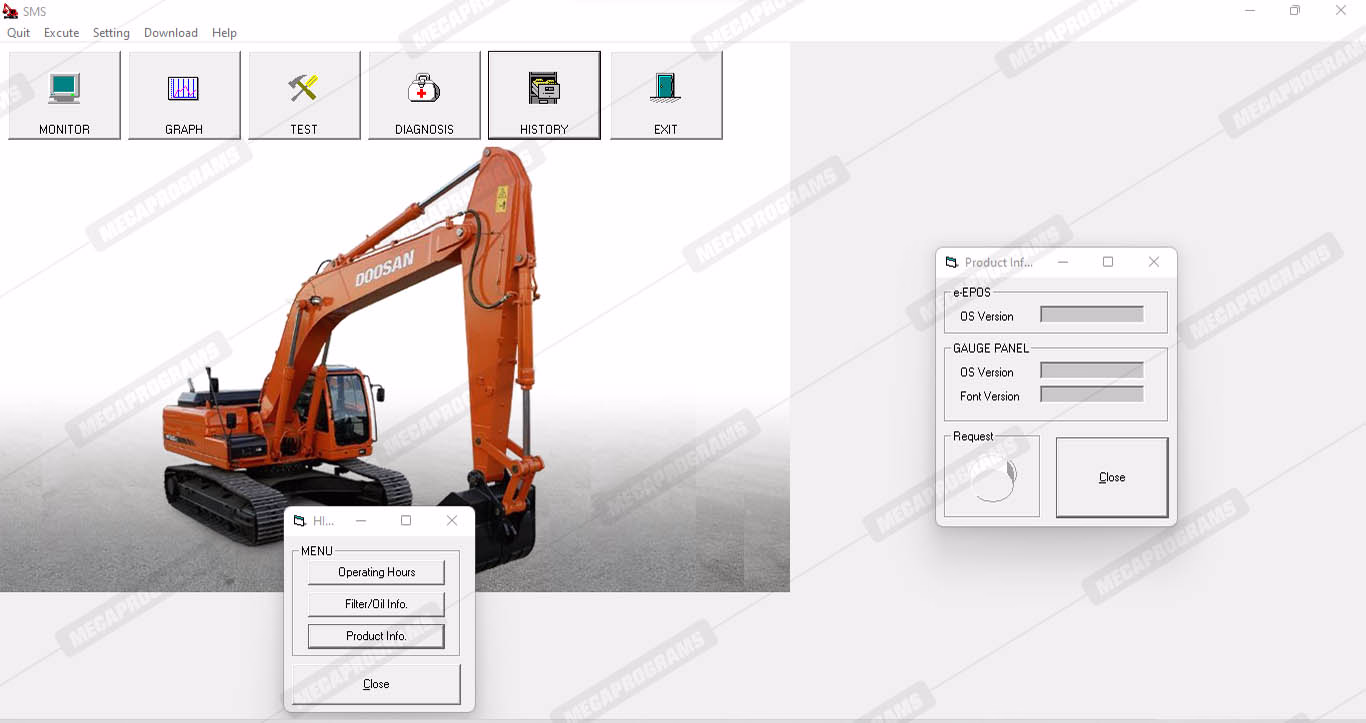Open the Excute menu
1366x723 pixels.
coord(61,33)
